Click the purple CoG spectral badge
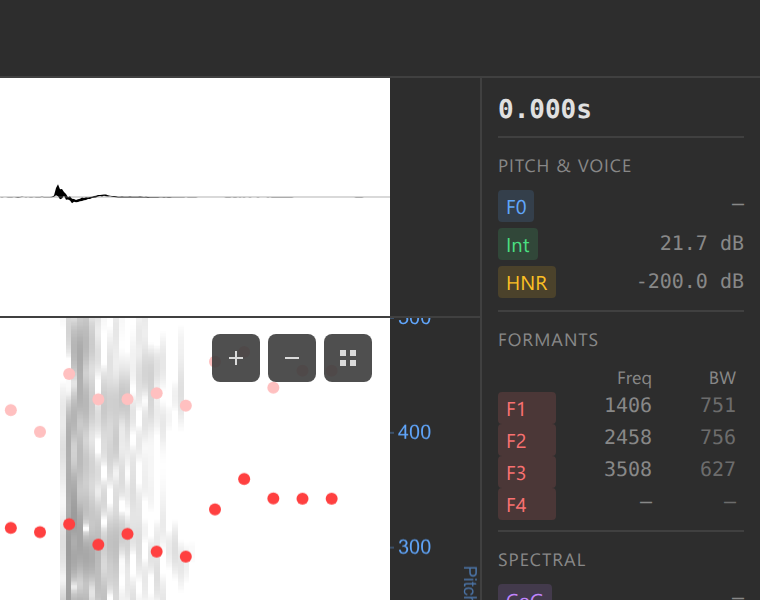 click(x=525, y=593)
